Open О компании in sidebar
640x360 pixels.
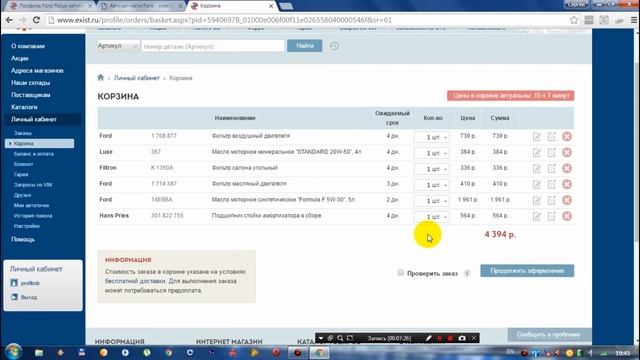pyautogui.click(x=28, y=46)
